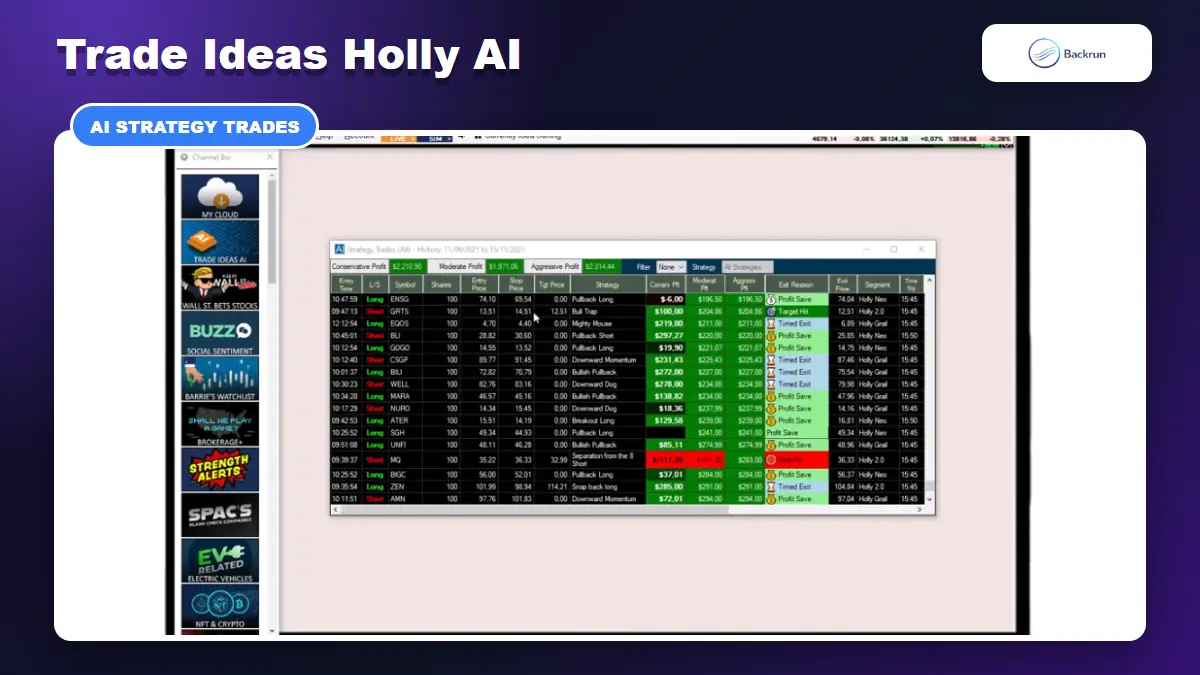Sort by the L/S column header
Viewport: 1200px width, 675px height.
pyautogui.click(x=375, y=284)
